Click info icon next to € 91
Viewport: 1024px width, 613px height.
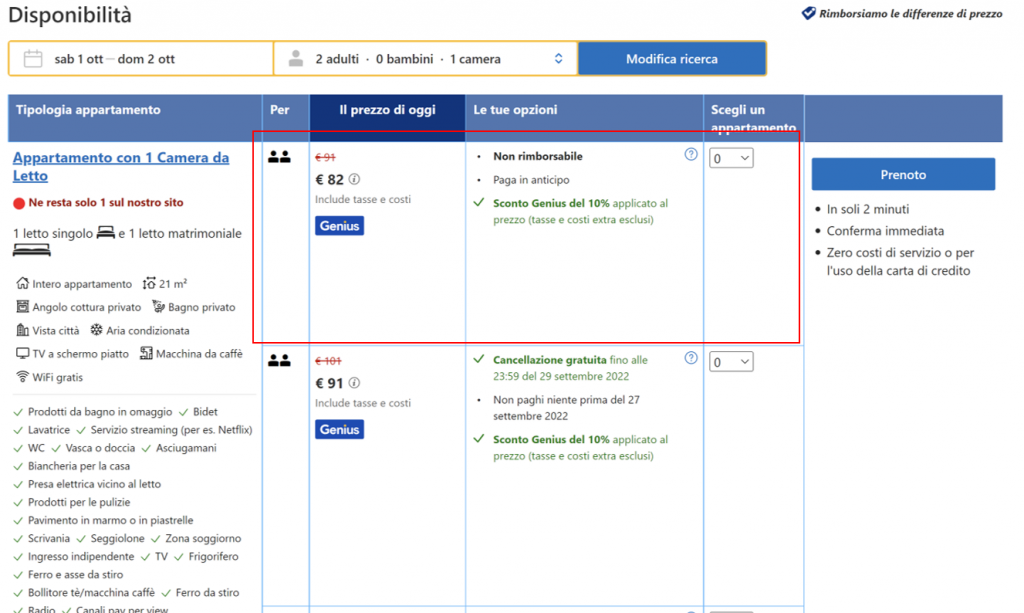(354, 383)
